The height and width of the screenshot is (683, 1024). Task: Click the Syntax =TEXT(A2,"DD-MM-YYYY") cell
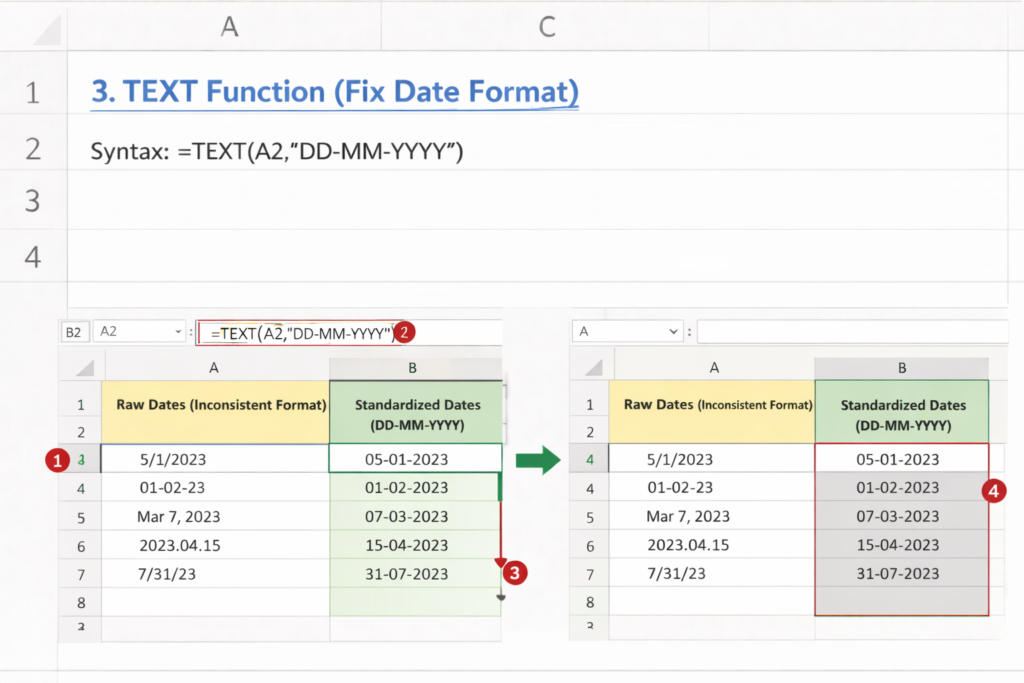pyautogui.click(x=277, y=151)
